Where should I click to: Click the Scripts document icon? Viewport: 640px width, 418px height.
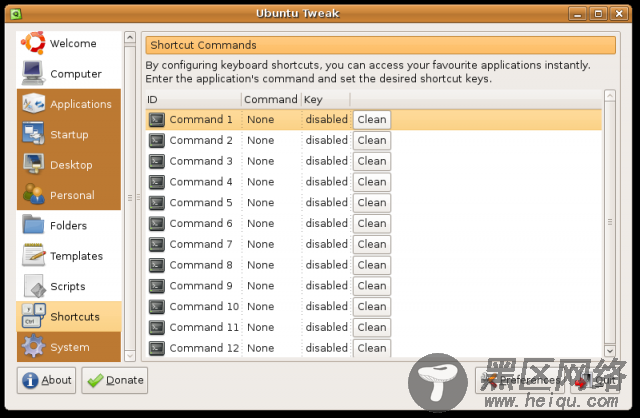(x=34, y=286)
